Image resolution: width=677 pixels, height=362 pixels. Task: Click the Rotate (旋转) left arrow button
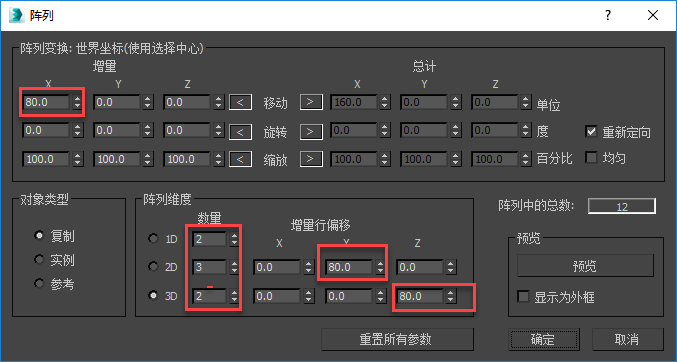coord(240,131)
